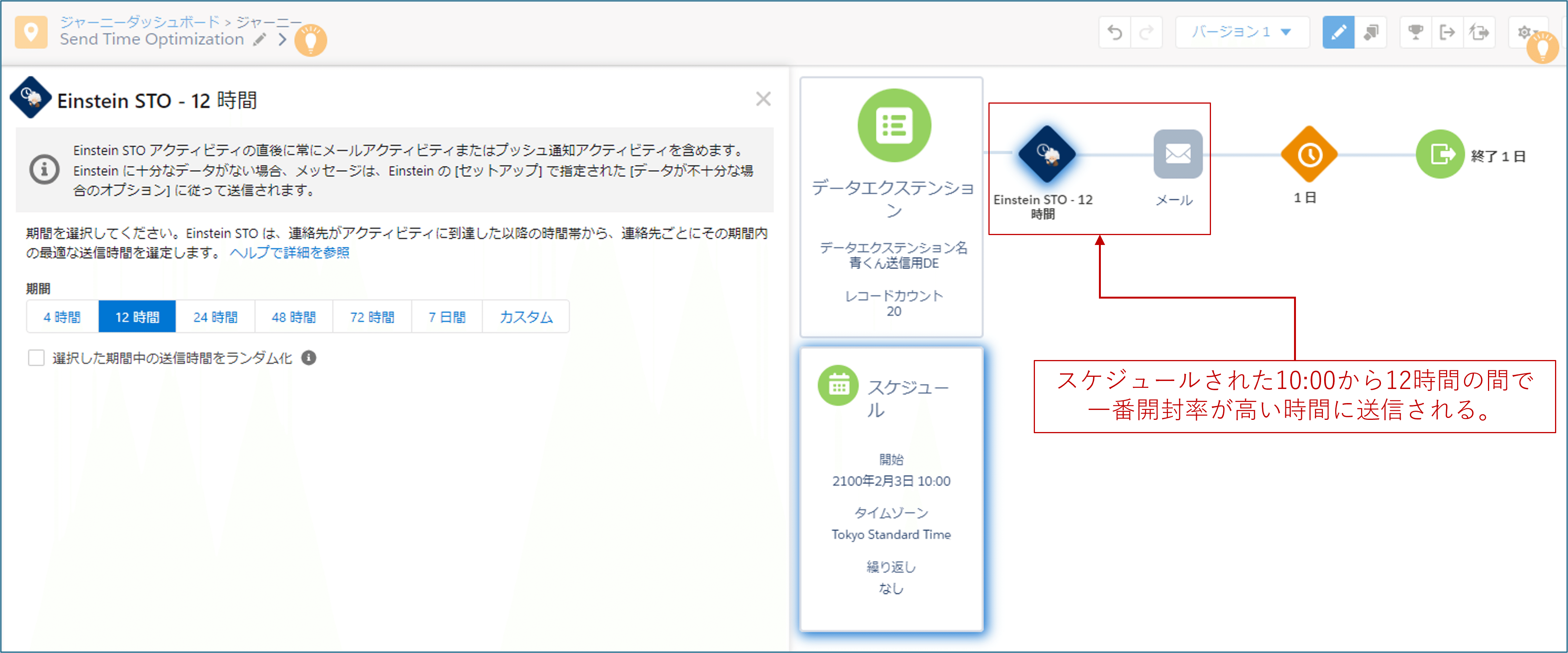The height and width of the screenshot is (653, 1568).
Task: Select the 7 日間 duration tab
Action: pyautogui.click(x=447, y=317)
